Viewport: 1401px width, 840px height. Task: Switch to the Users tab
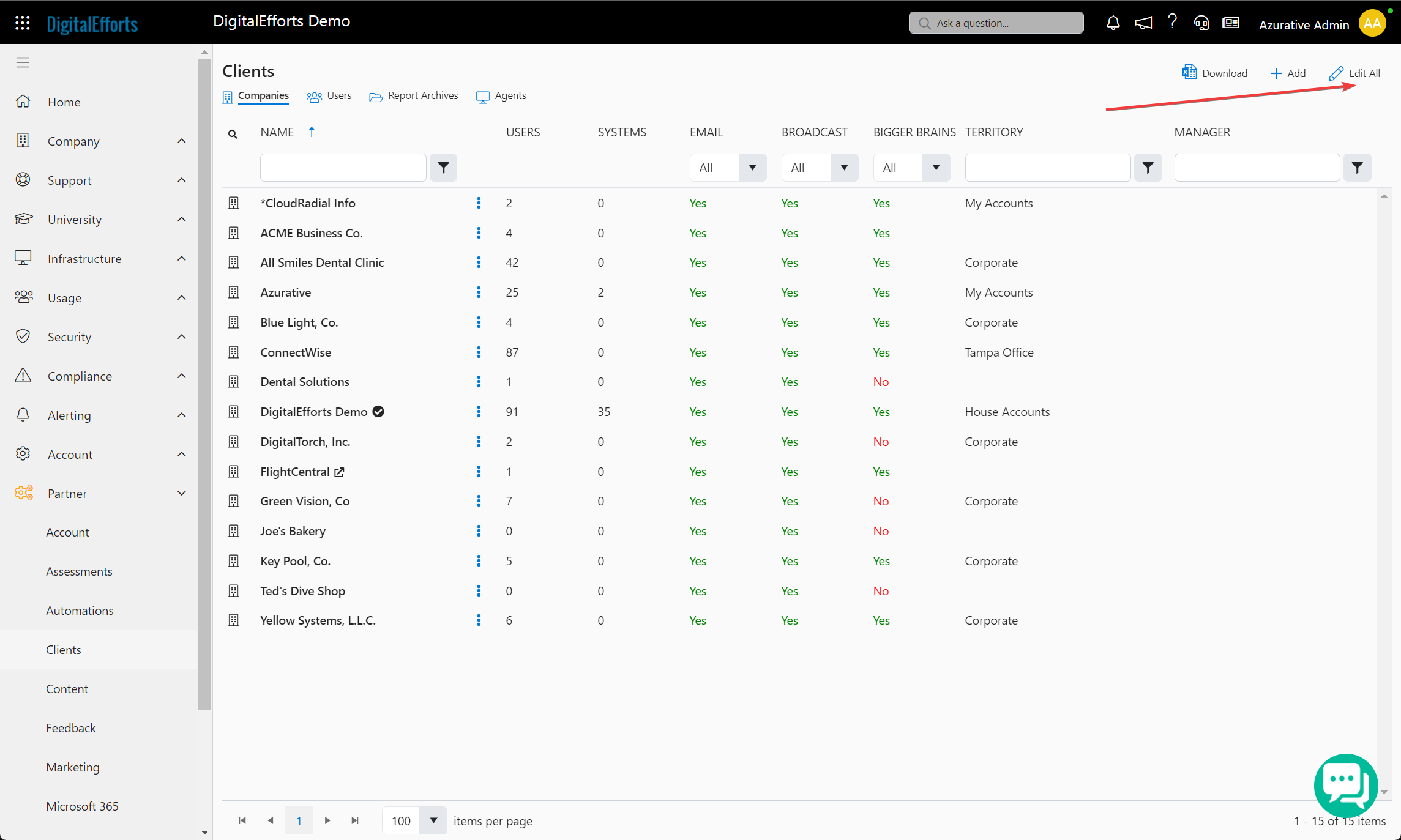(x=329, y=96)
